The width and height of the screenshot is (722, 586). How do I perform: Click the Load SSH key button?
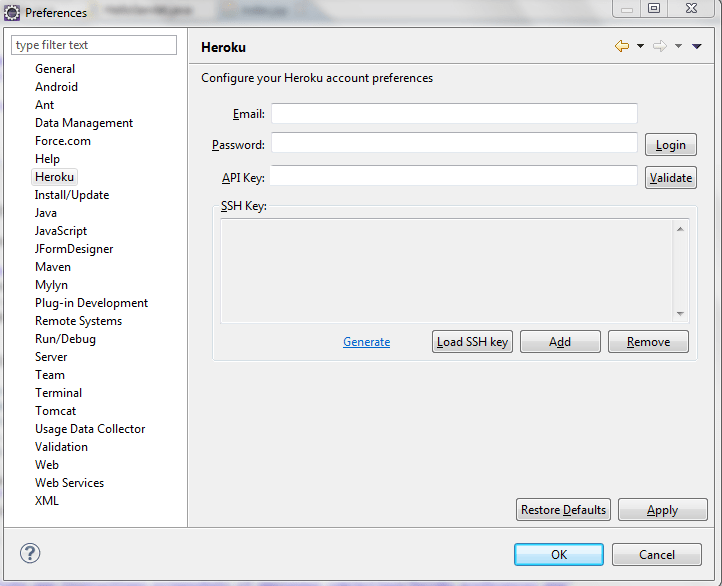(472, 342)
